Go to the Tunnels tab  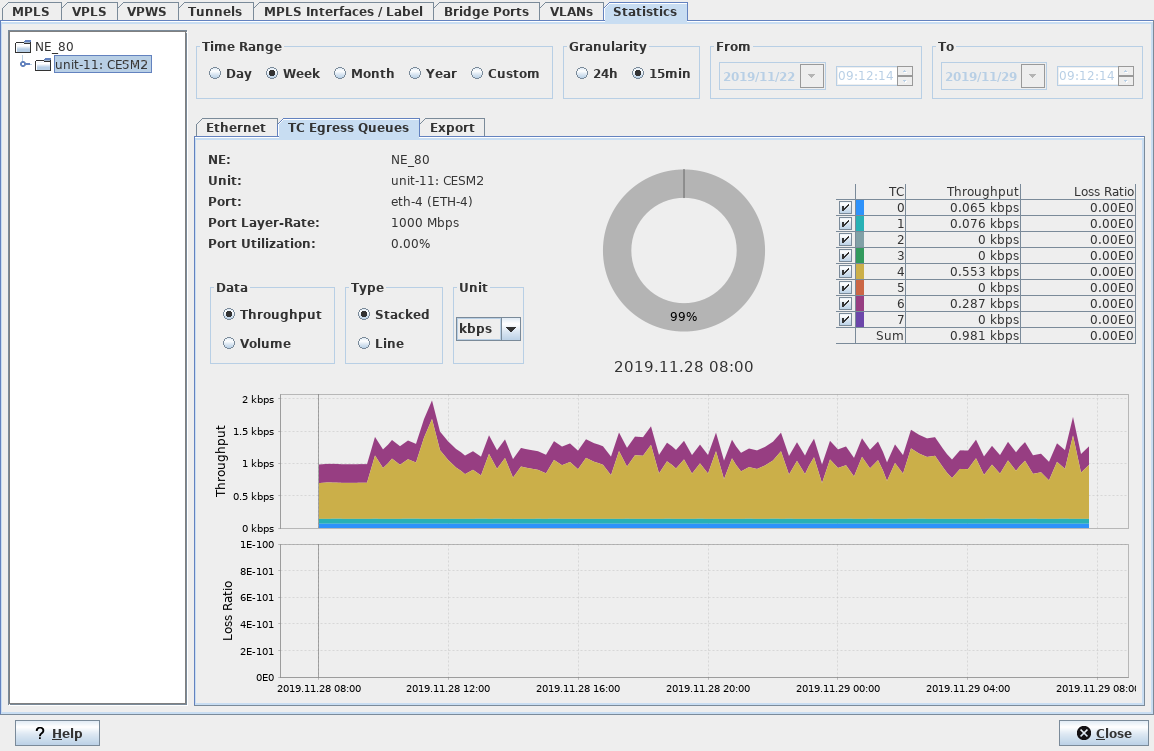(x=215, y=12)
